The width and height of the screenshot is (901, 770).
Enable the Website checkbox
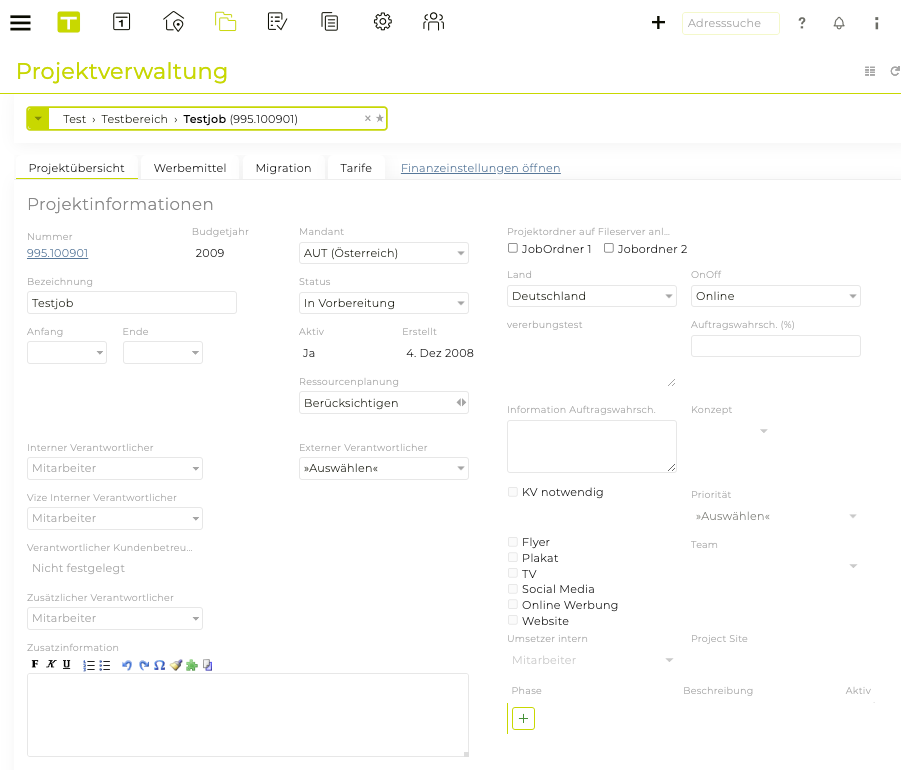click(x=513, y=621)
